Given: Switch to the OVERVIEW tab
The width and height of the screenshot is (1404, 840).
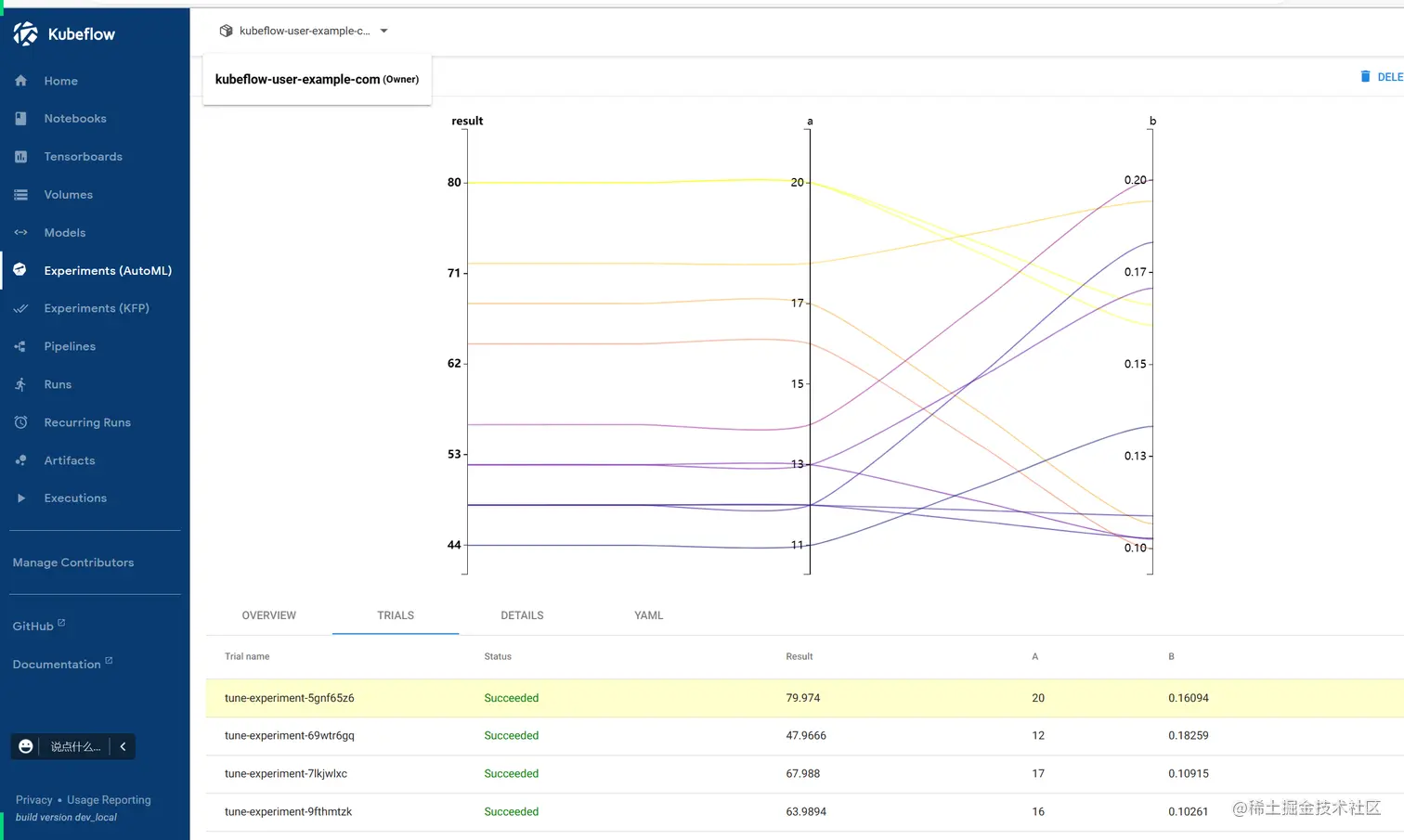Looking at the screenshot, I should (x=269, y=615).
